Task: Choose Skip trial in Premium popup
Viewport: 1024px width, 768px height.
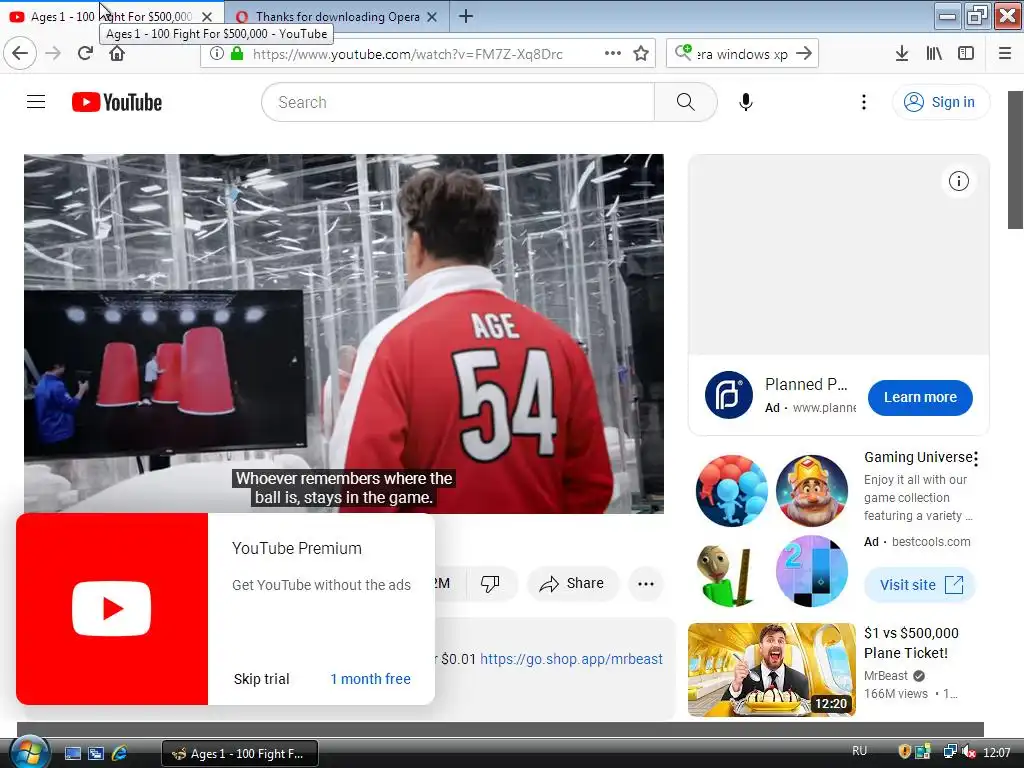Action: tap(261, 679)
